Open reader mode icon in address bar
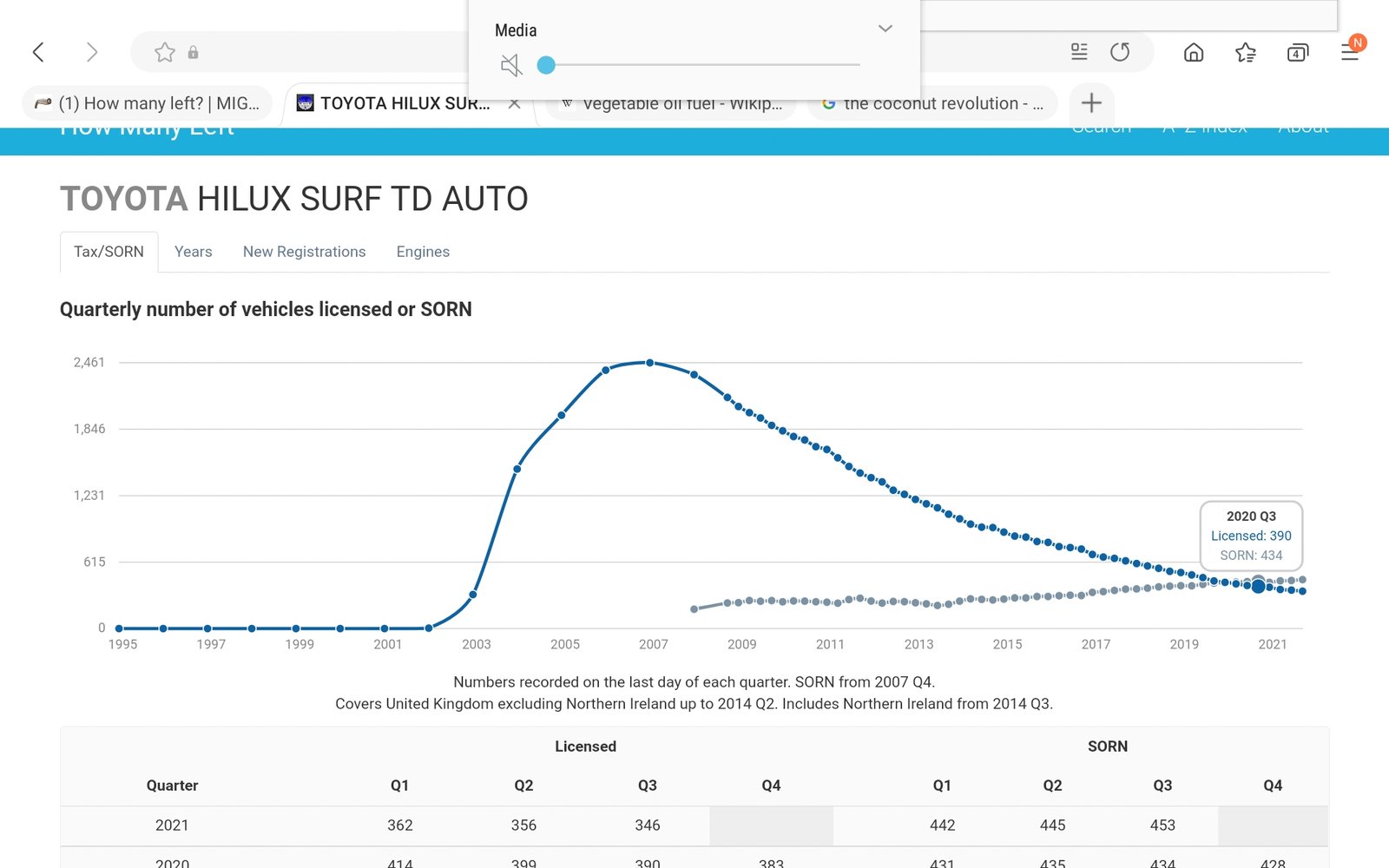 1079,52
